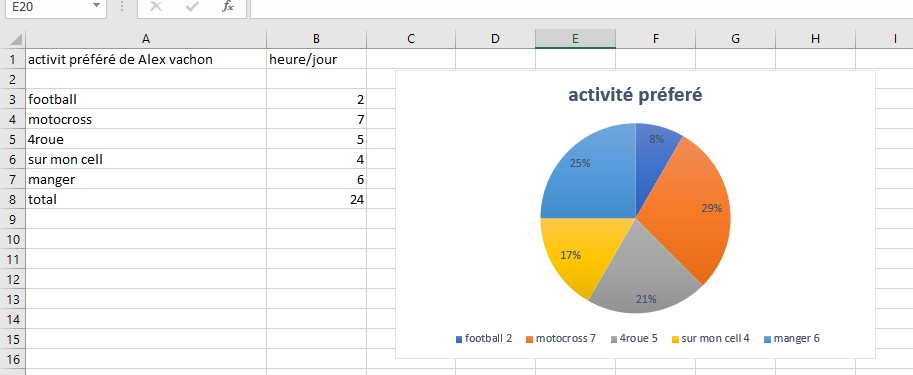Click the football 2 legend entry
913x375 pixels.
pos(483,338)
